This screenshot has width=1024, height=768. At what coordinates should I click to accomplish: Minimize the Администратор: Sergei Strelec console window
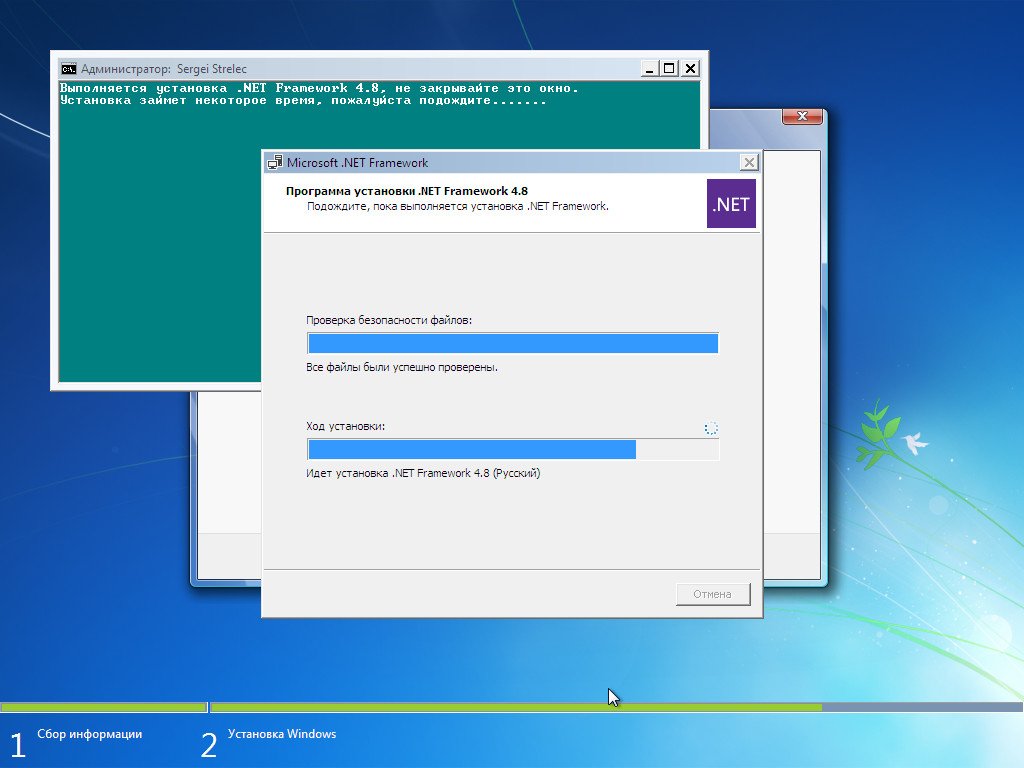(649, 69)
